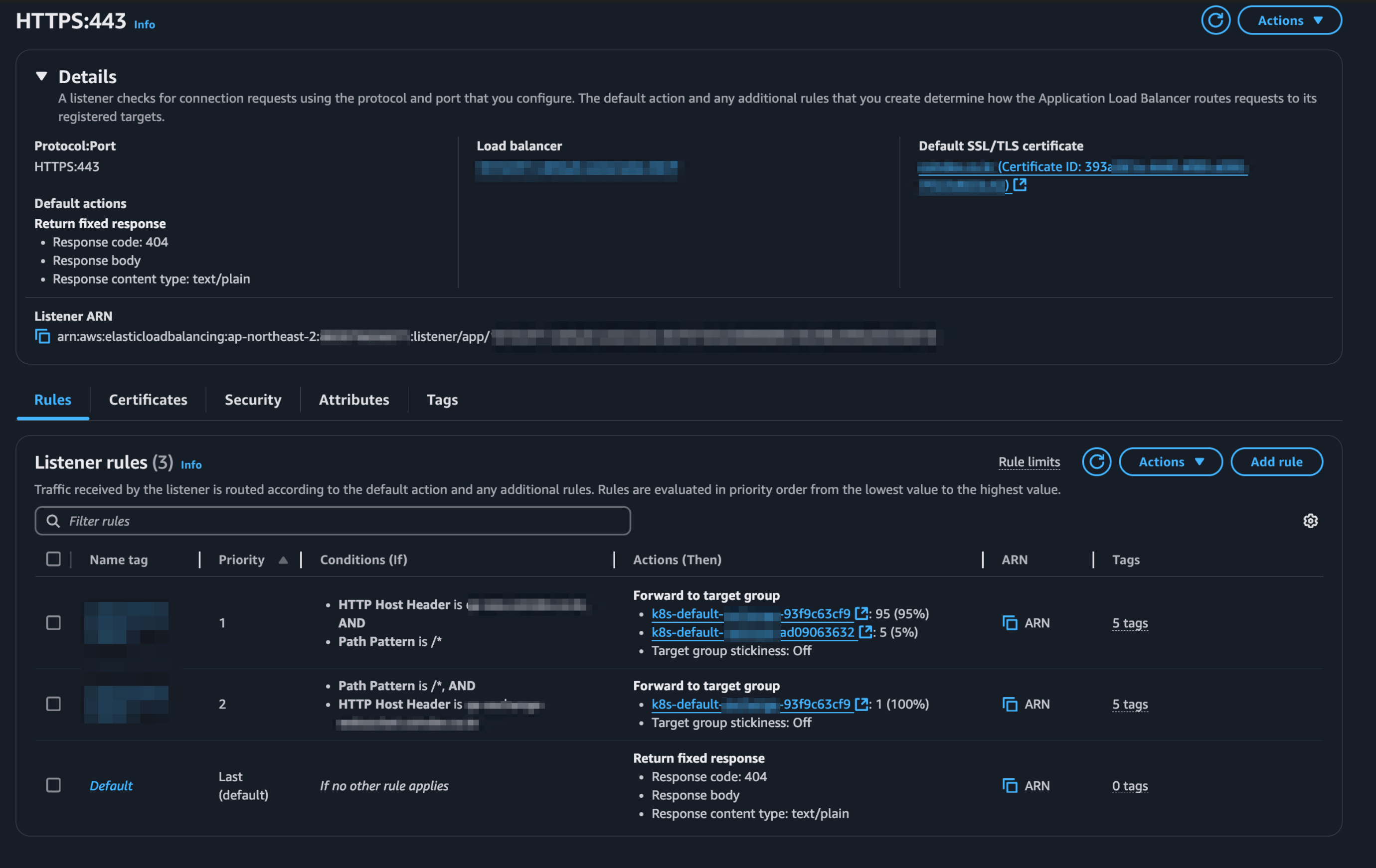Select the priority 1 rule checkbox
The image size is (1376, 868).
click(53, 622)
